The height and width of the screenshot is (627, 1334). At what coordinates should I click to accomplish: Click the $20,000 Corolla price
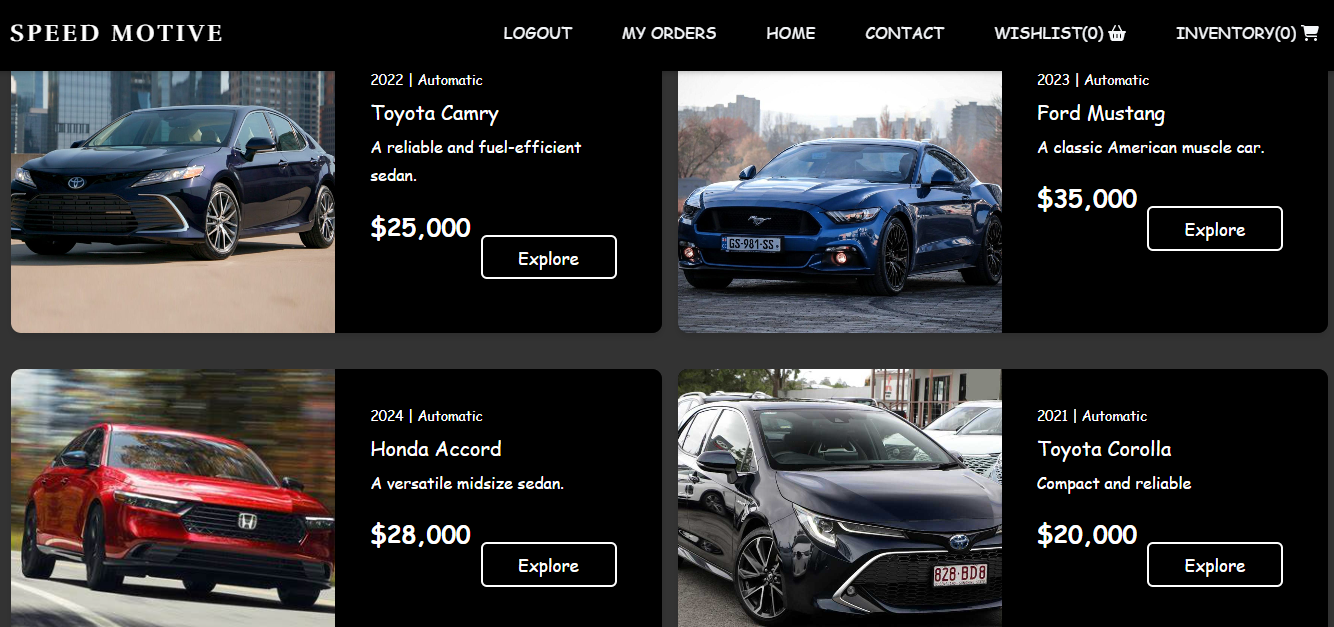click(x=1087, y=535)
